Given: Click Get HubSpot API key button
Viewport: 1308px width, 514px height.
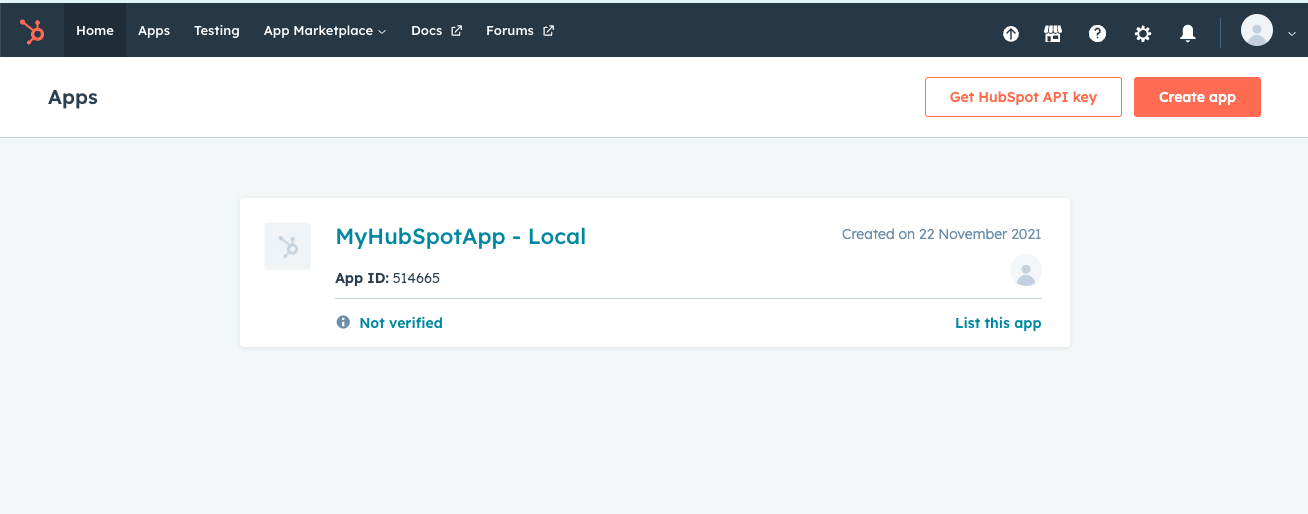Looking at the screenshot, I should (1023, 97).
